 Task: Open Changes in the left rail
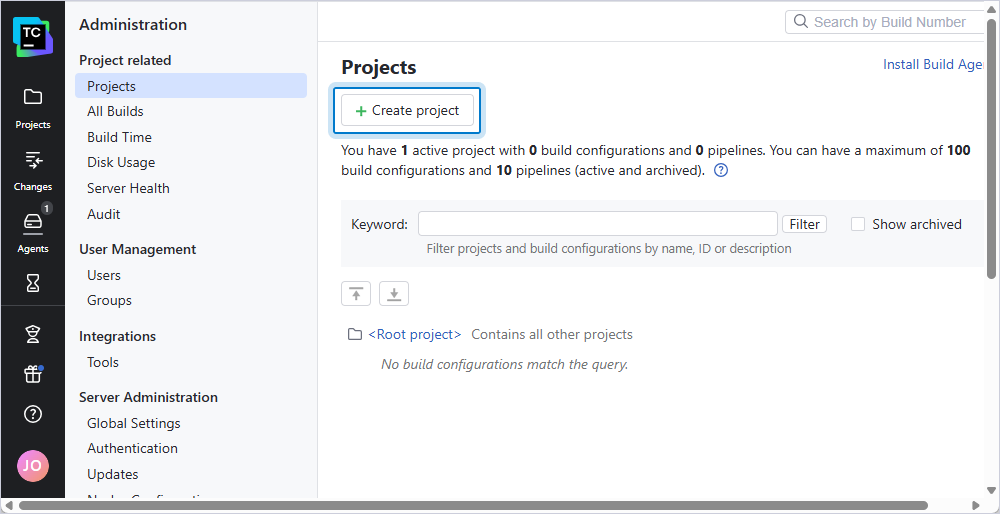(x=33, y=170)
